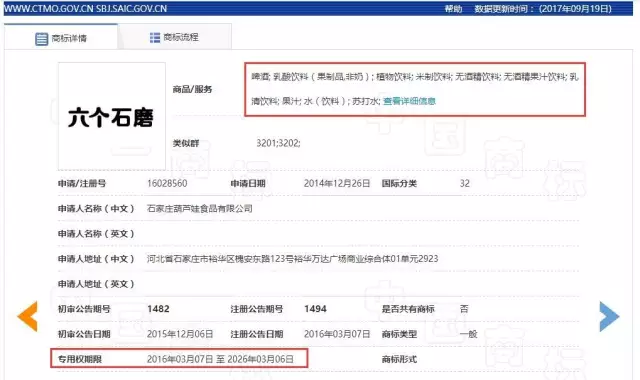Select preliminary announcement date 2015年12月06日
Image resolution: width=640 pixels, height=380 pixels.
(180, 334)
